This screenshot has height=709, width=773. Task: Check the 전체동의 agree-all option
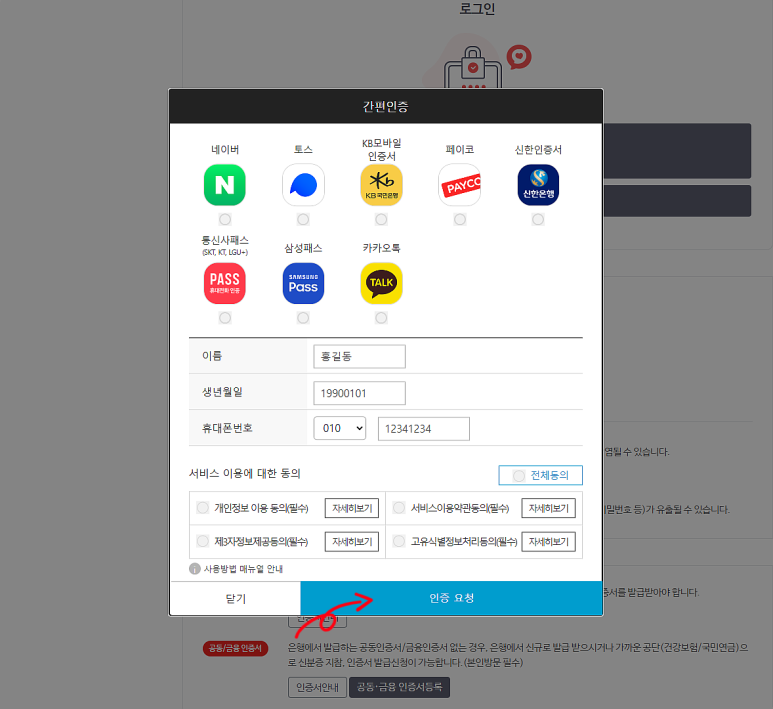(x=540, y=475)
